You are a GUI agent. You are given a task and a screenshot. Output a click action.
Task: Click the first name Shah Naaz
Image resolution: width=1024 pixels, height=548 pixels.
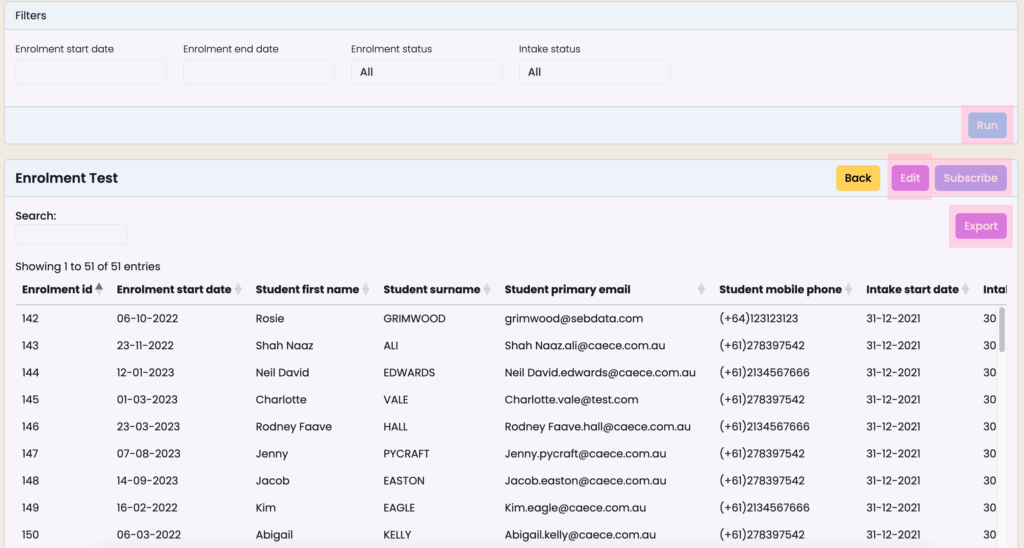[x=284, y=346]
